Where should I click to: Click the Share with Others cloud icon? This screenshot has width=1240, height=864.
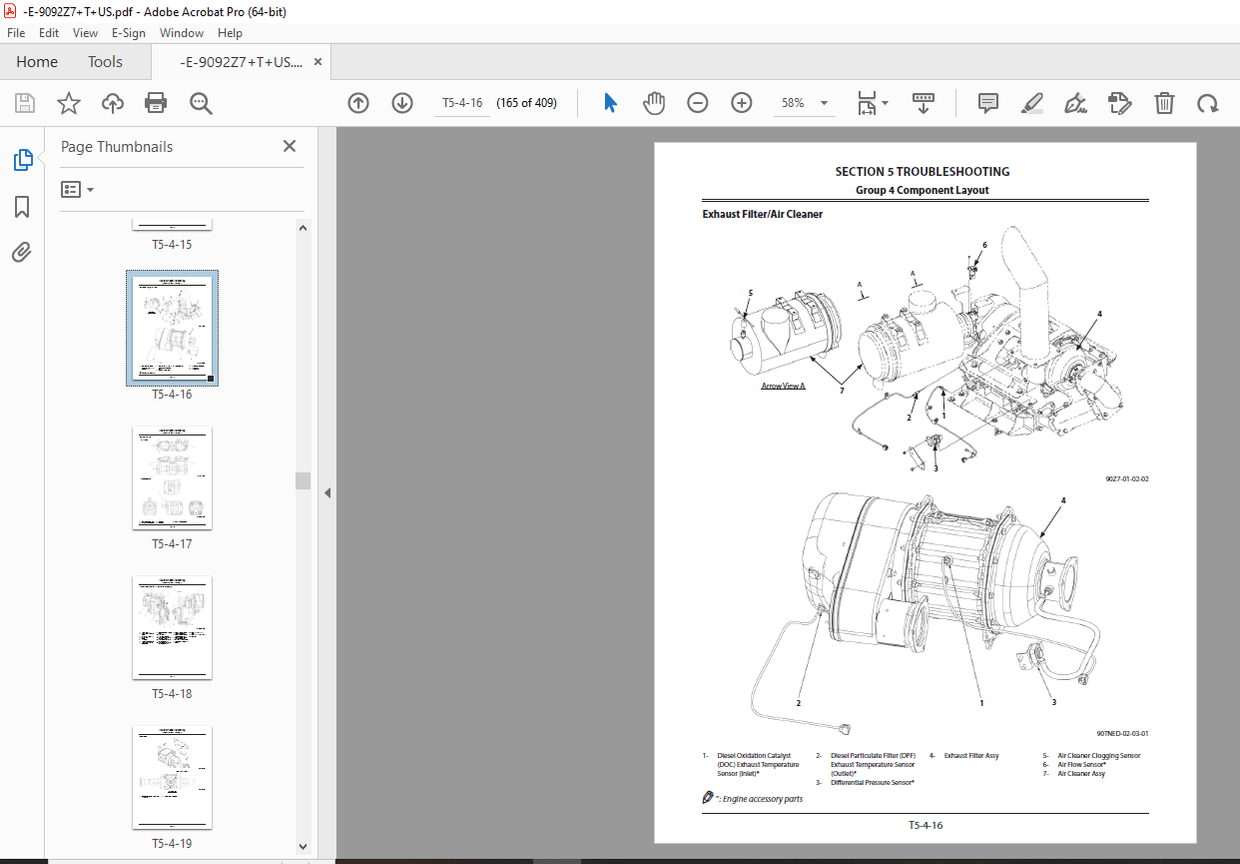pyautogui.click(x=112, y=102)
